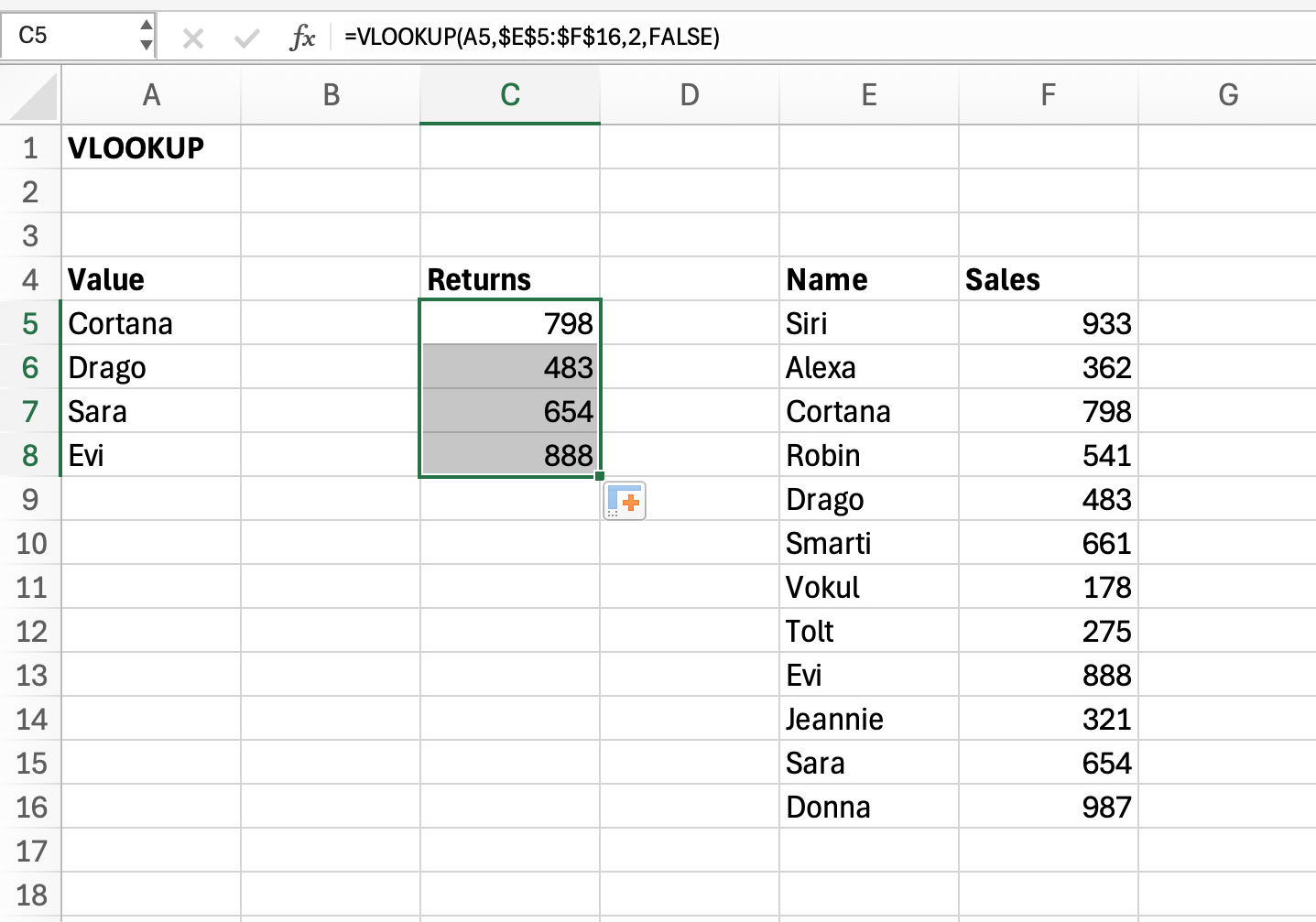The image size is (1316, 922).
Task: Click the Name Box up arrow
Action: pyautogui.click(x=147, y=26)
